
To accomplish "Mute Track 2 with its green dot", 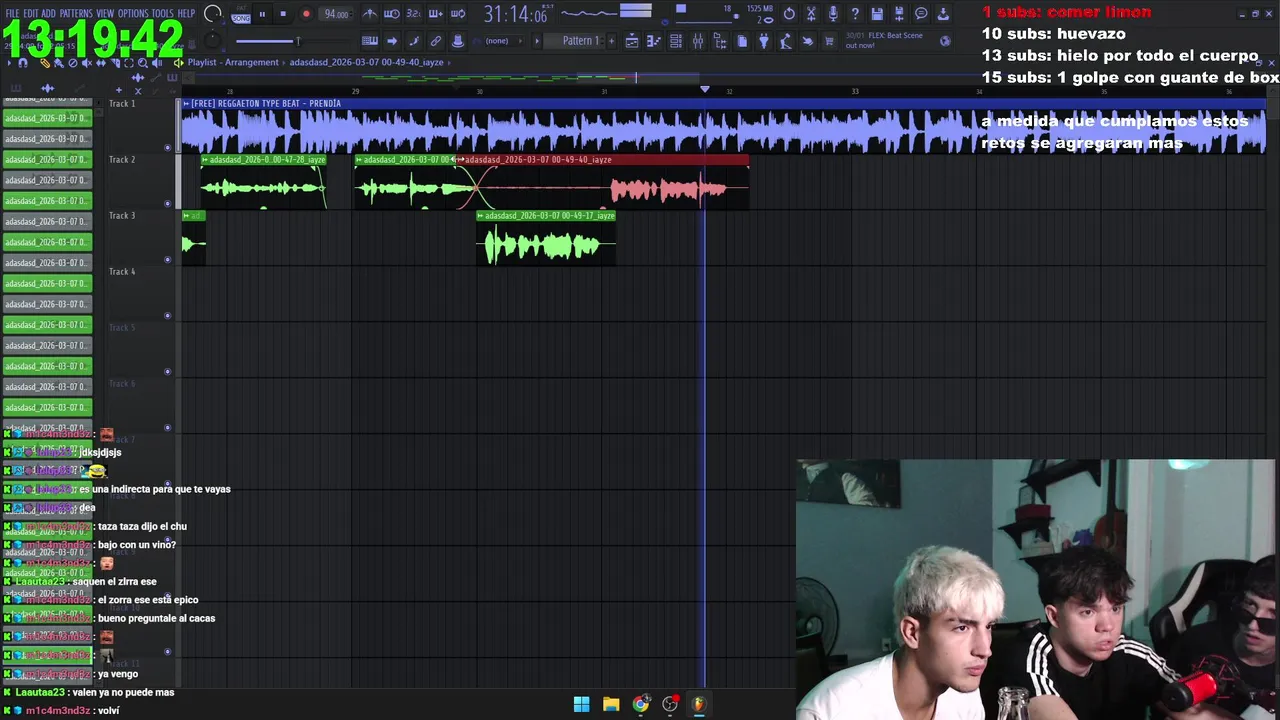I will (x=168, y=204).
